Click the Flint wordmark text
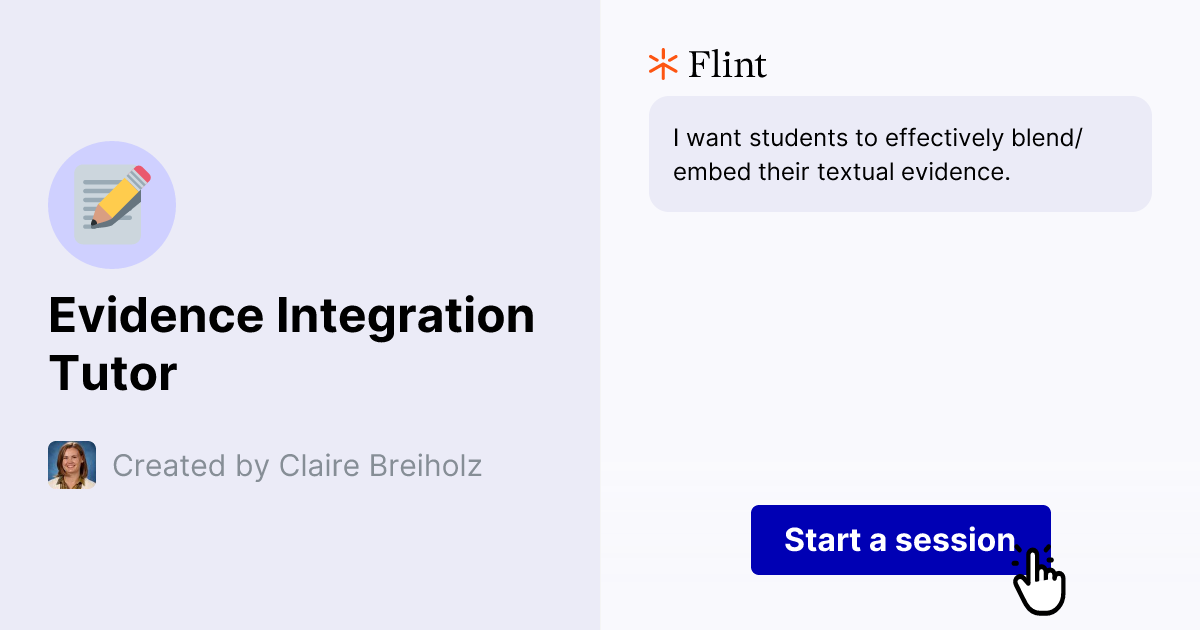 pyautogui.click(x=726, y=64)
